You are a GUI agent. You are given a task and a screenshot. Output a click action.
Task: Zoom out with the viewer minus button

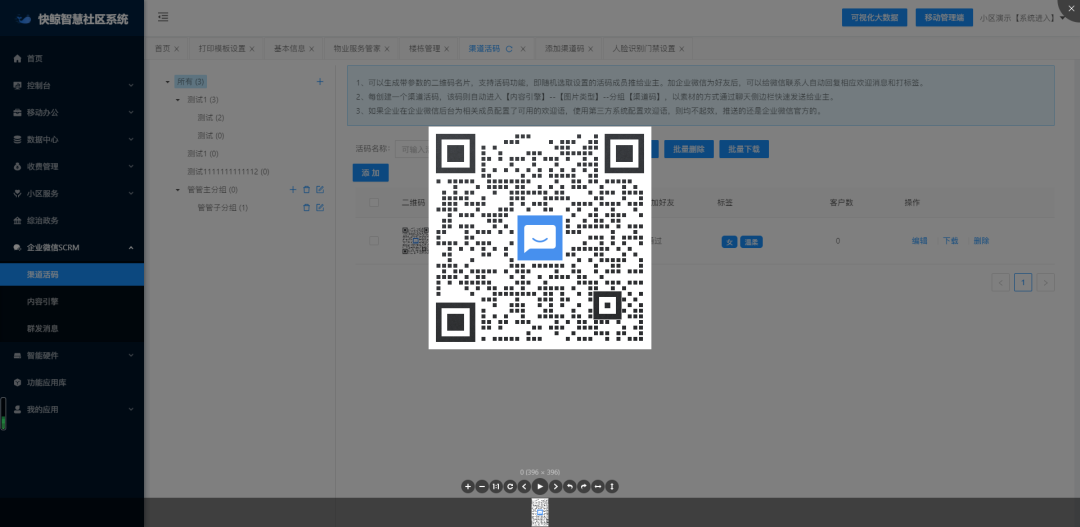482,486
